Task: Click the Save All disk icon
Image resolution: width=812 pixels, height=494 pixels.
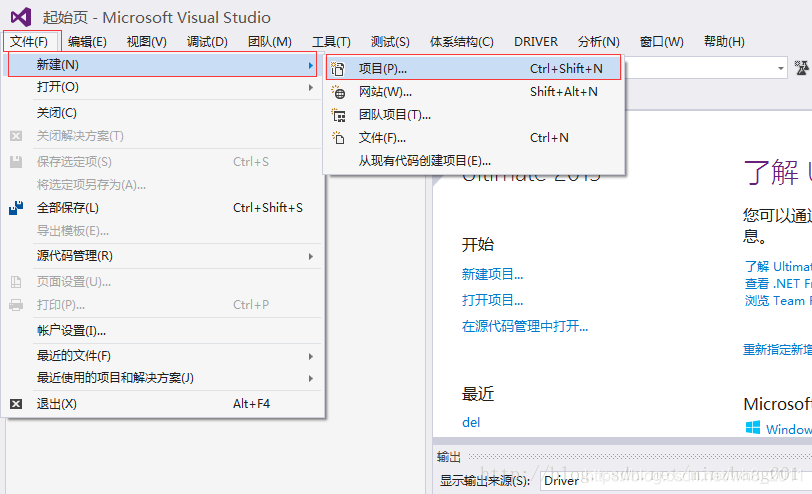Action: click(x=16, y=208)
